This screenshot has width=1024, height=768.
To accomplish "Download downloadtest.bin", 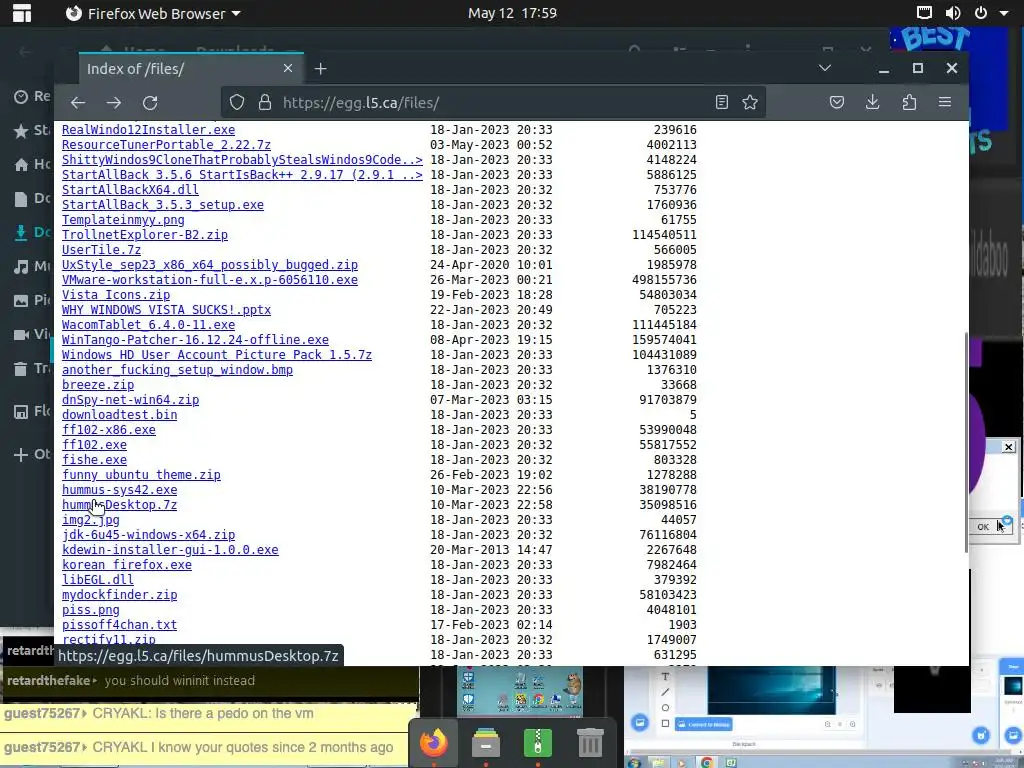I will 120,415.
